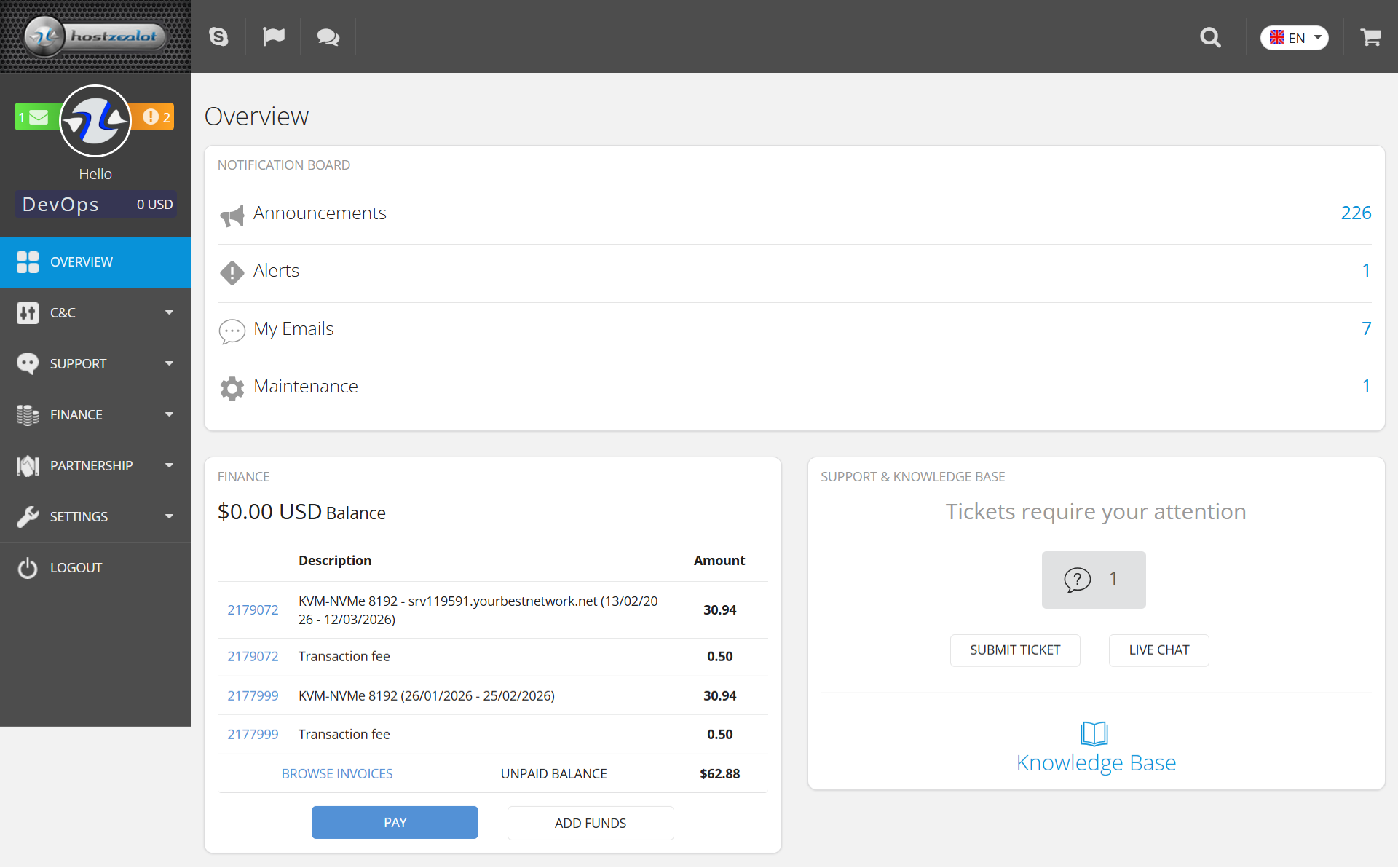Expand the C&C menu arrow

169,313
